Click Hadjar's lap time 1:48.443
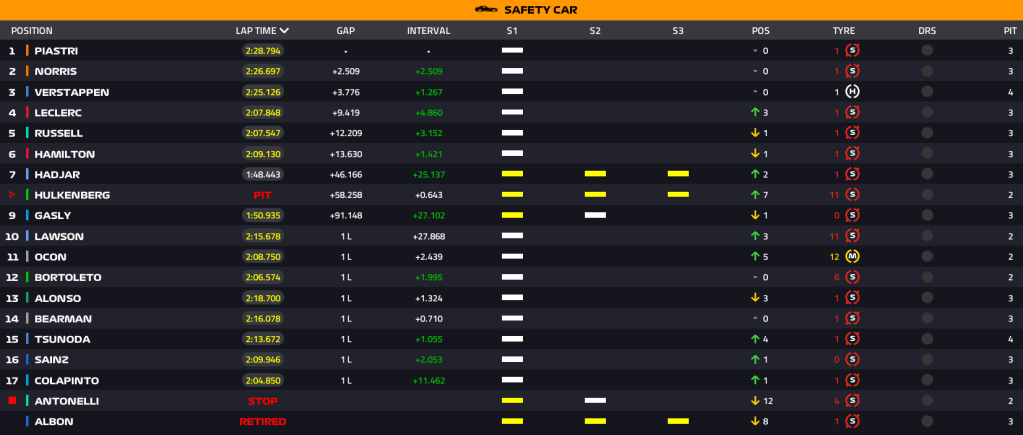The width and height of the screenshot is (1023, 435). tap(264, 174)
